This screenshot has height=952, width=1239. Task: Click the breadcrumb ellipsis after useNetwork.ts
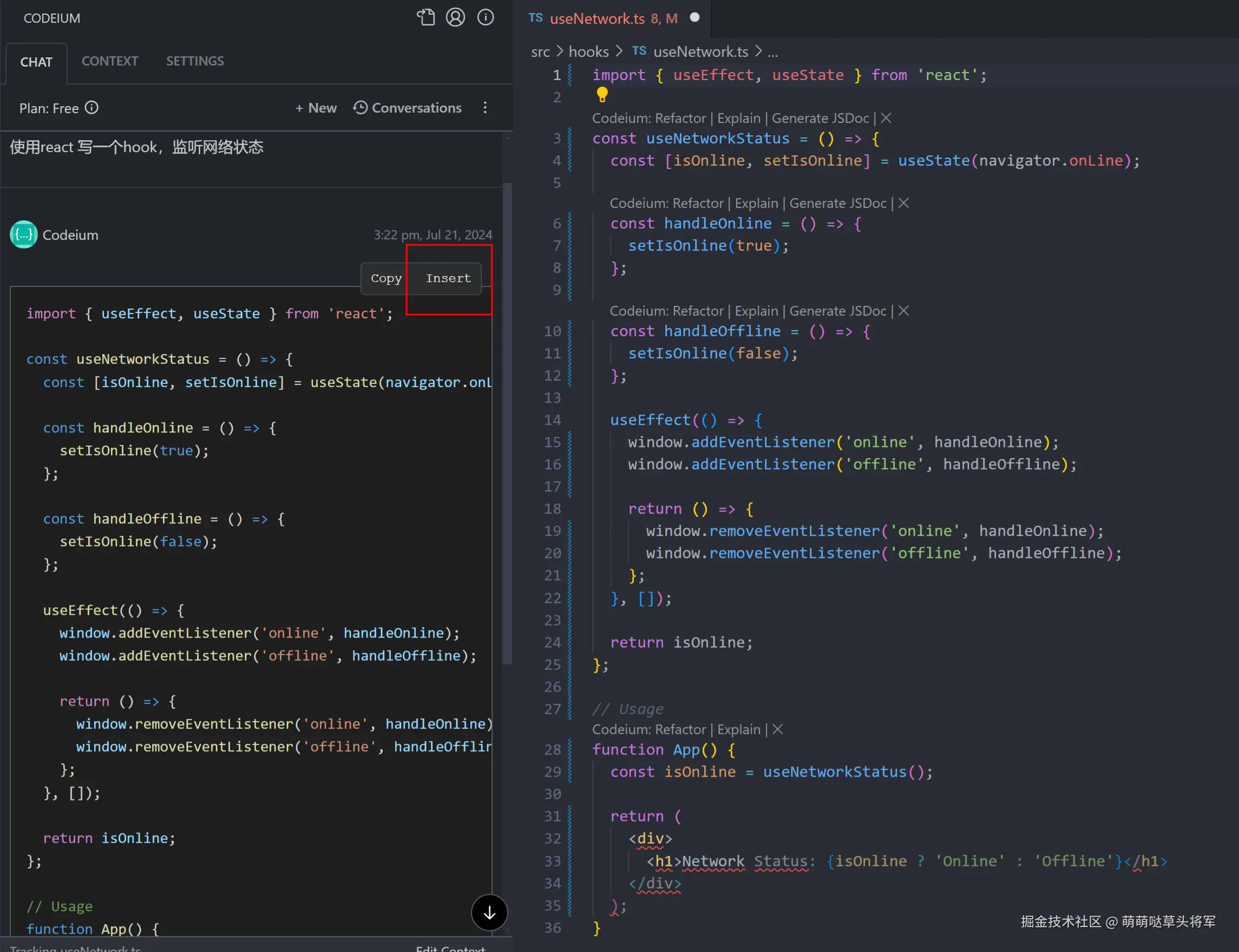tap(772, 52)
